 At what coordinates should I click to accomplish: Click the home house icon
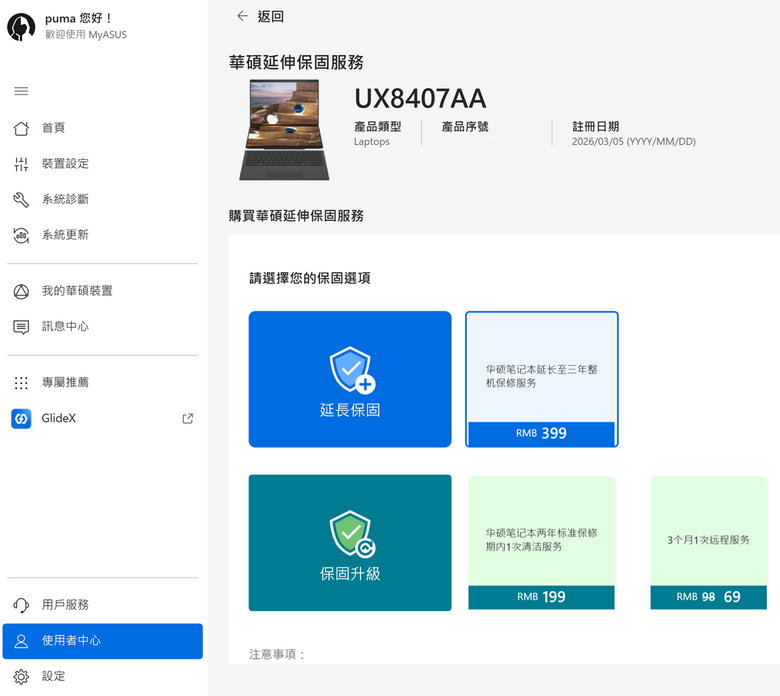(x=21, y=128)
